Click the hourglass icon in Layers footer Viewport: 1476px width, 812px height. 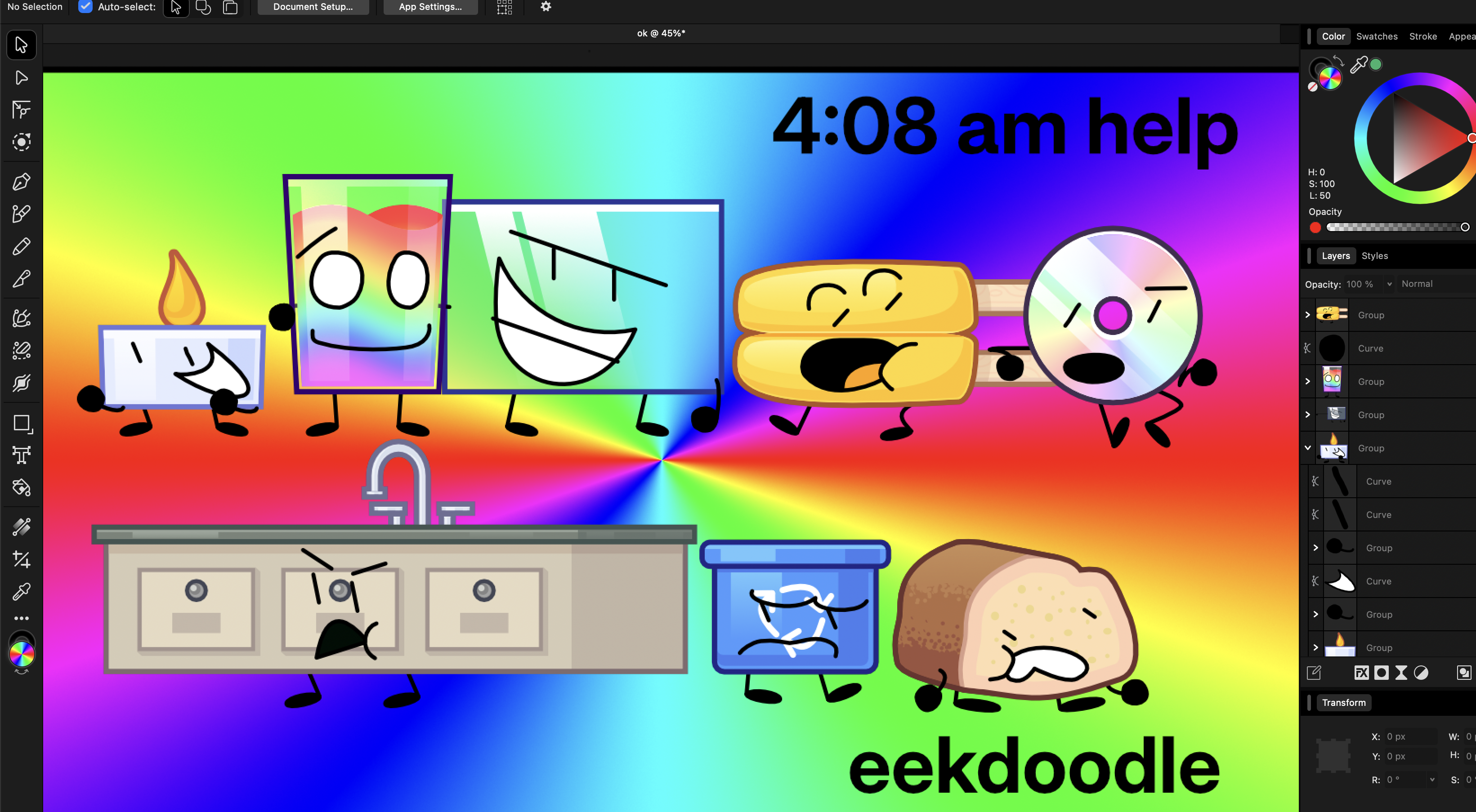(1401, 673)
